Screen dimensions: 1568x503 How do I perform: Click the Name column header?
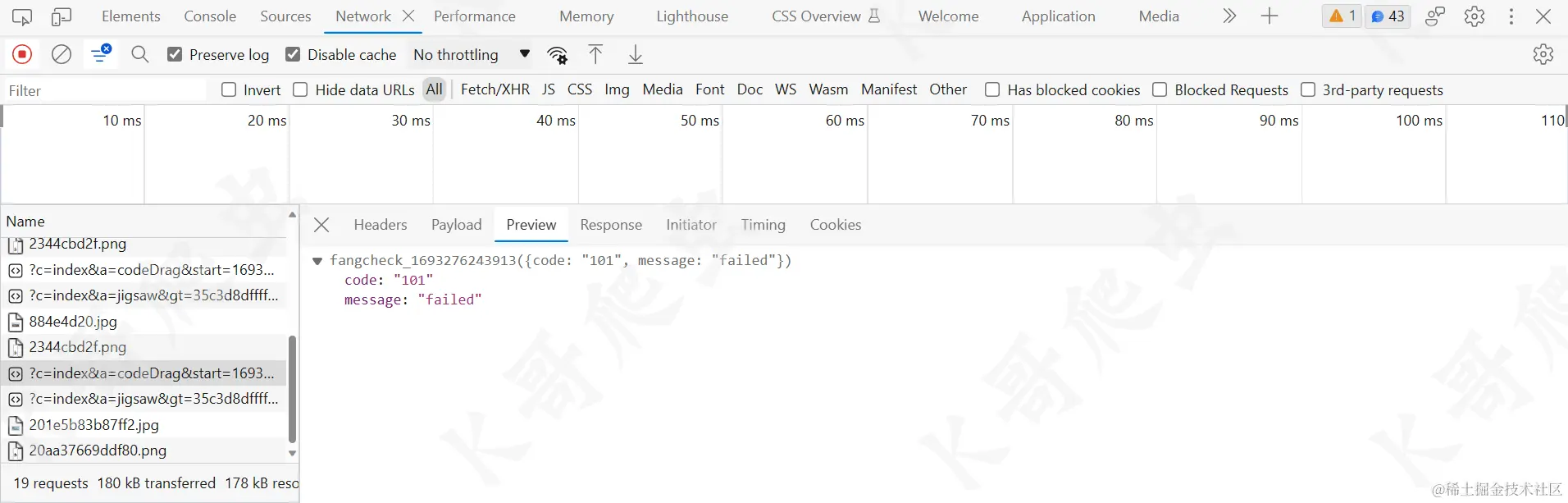click(x=144, y=222)
